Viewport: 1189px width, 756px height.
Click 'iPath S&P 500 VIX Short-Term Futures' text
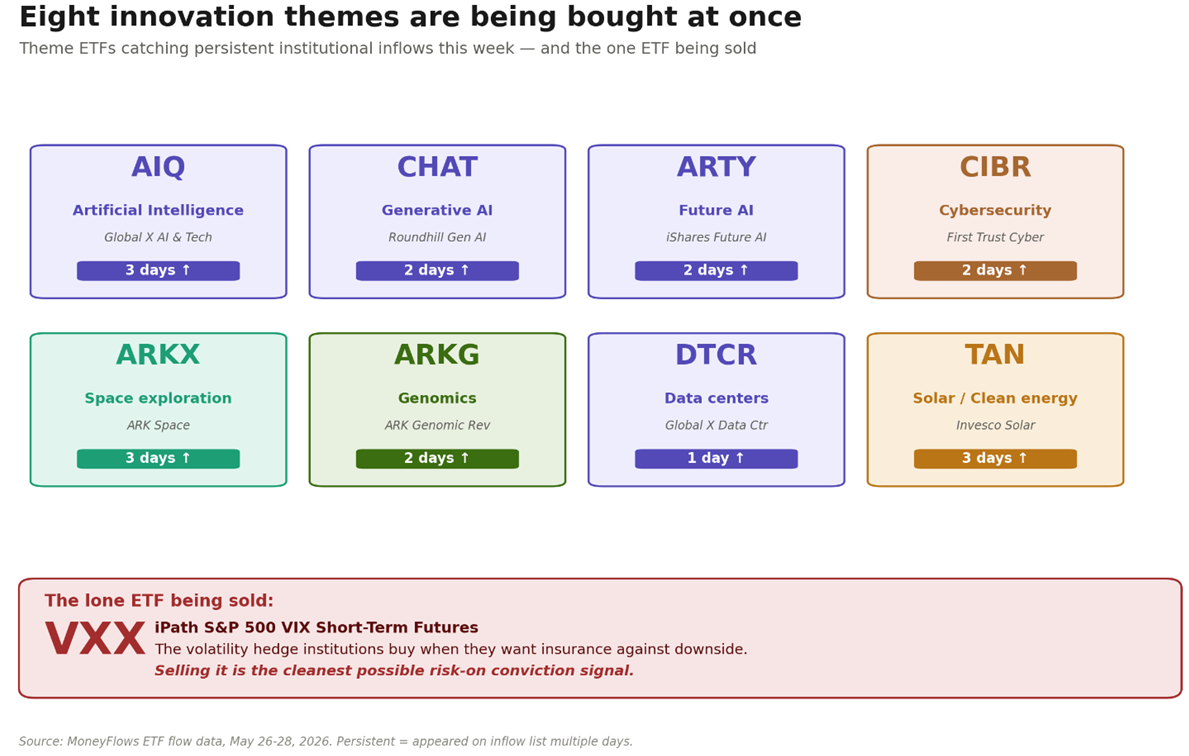point(316,628)
